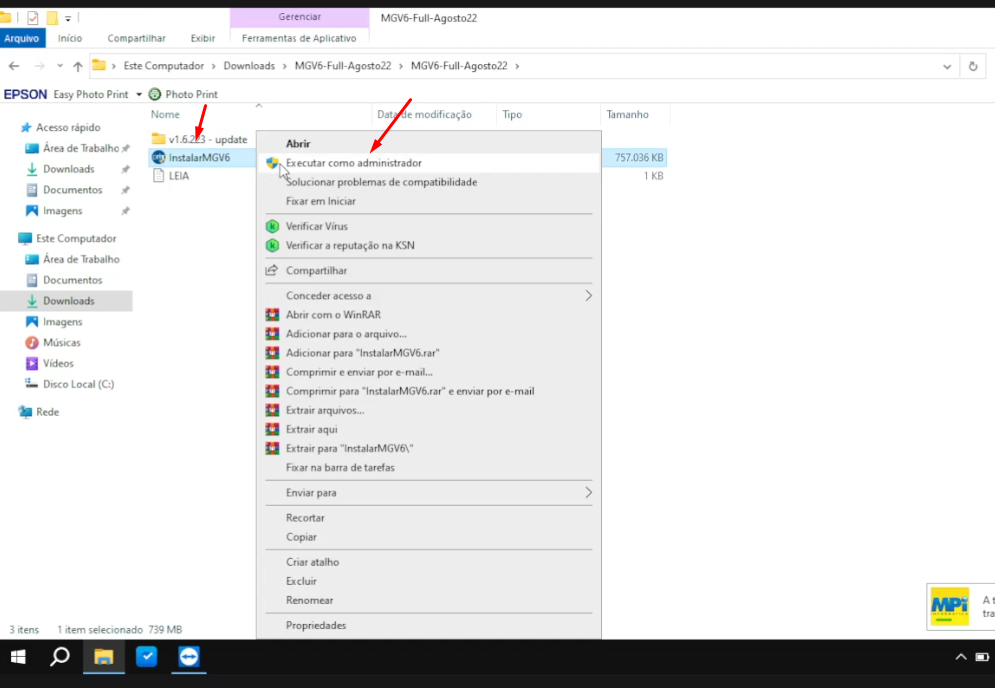Sort by the Tamanho column header
995x688 pixels.
click(x=627, y=114)
